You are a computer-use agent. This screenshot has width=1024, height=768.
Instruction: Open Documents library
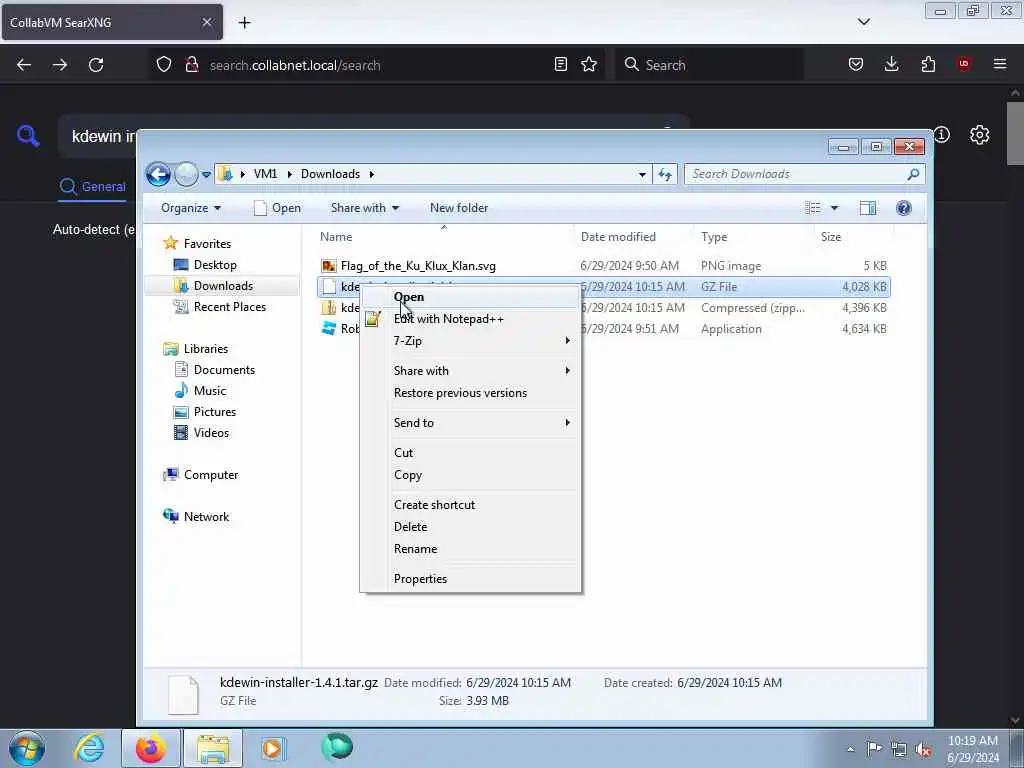pyautogui.click(x=224, y=370)
